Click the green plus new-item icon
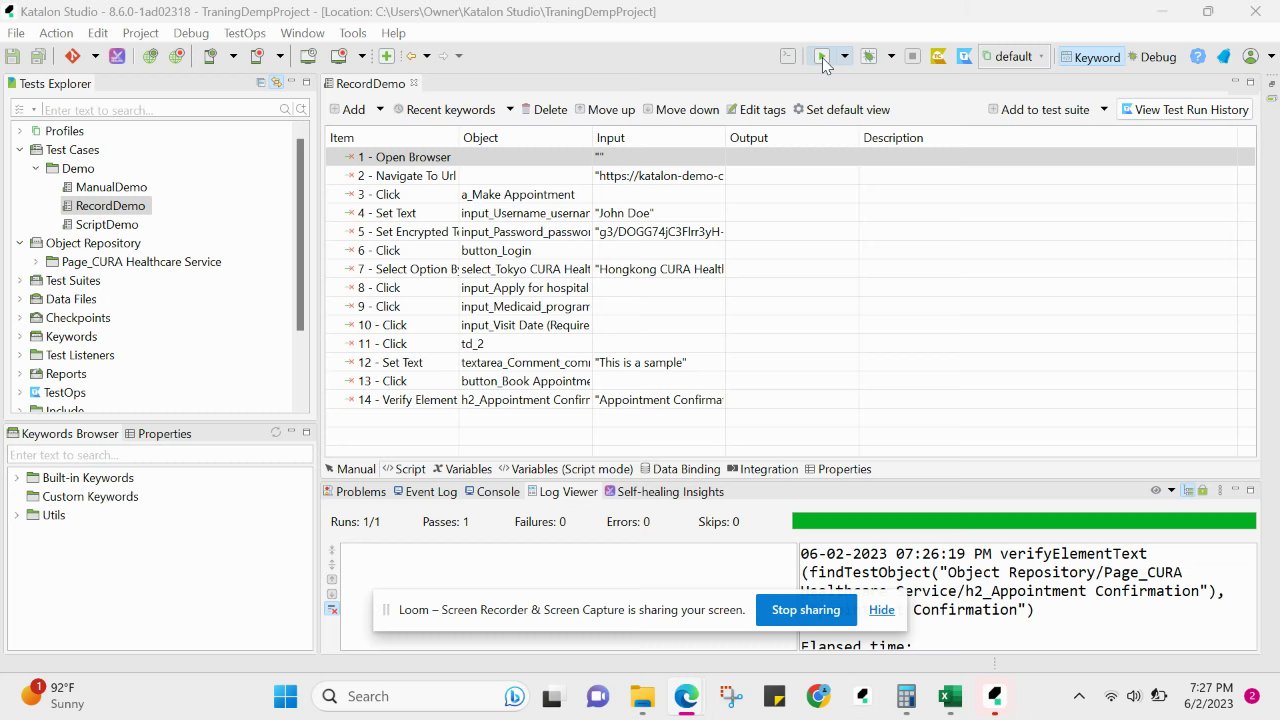 (x=386, y=57)
